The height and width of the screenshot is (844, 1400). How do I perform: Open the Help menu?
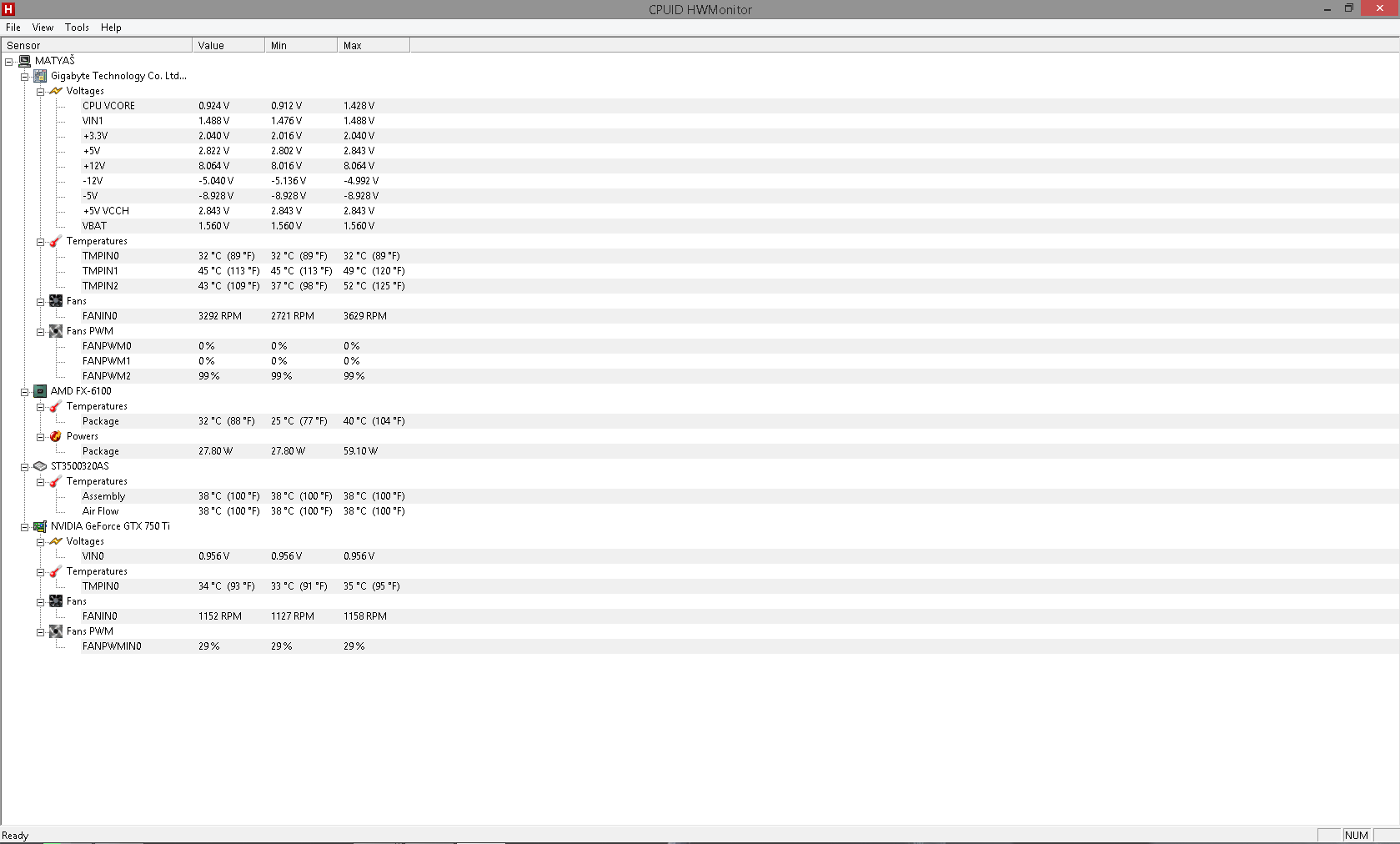[x=111, y=28]
